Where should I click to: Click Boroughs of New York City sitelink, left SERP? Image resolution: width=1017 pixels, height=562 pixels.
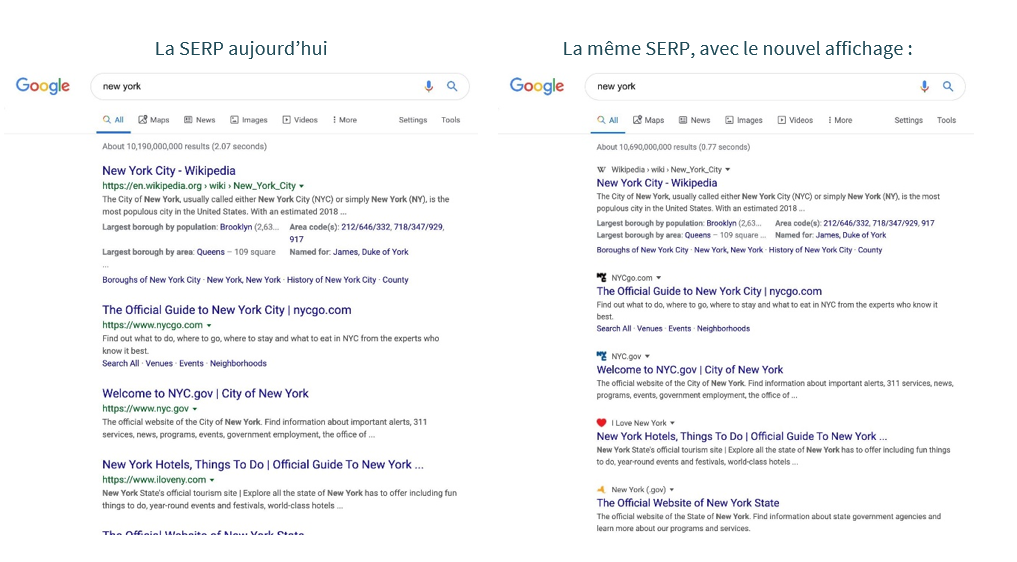pos(151,280)
